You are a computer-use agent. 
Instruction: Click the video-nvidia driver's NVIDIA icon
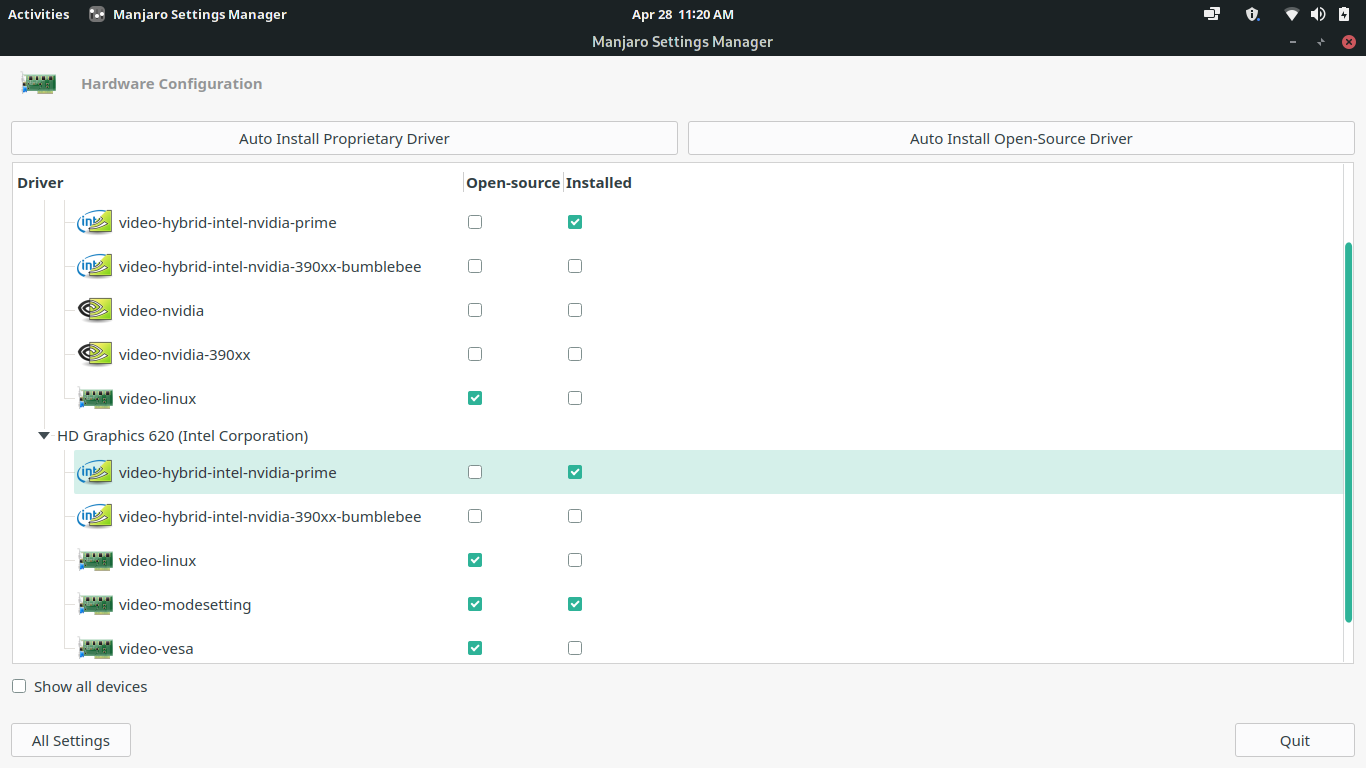pyautogui.click(x=95, y=310)
